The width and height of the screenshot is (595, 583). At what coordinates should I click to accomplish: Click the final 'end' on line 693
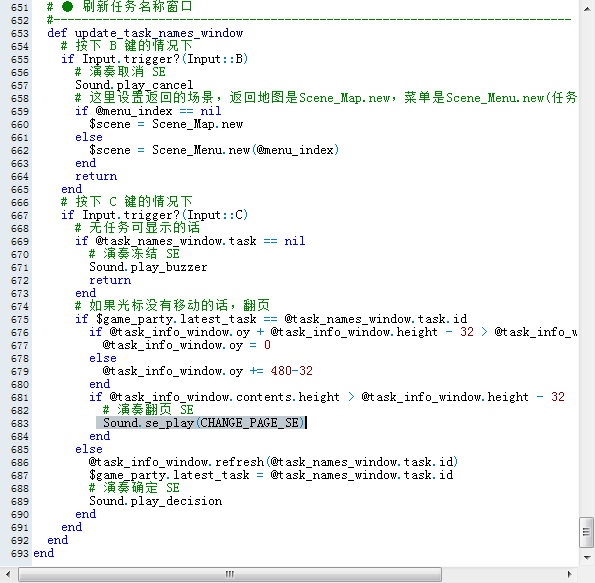[44, 553]
